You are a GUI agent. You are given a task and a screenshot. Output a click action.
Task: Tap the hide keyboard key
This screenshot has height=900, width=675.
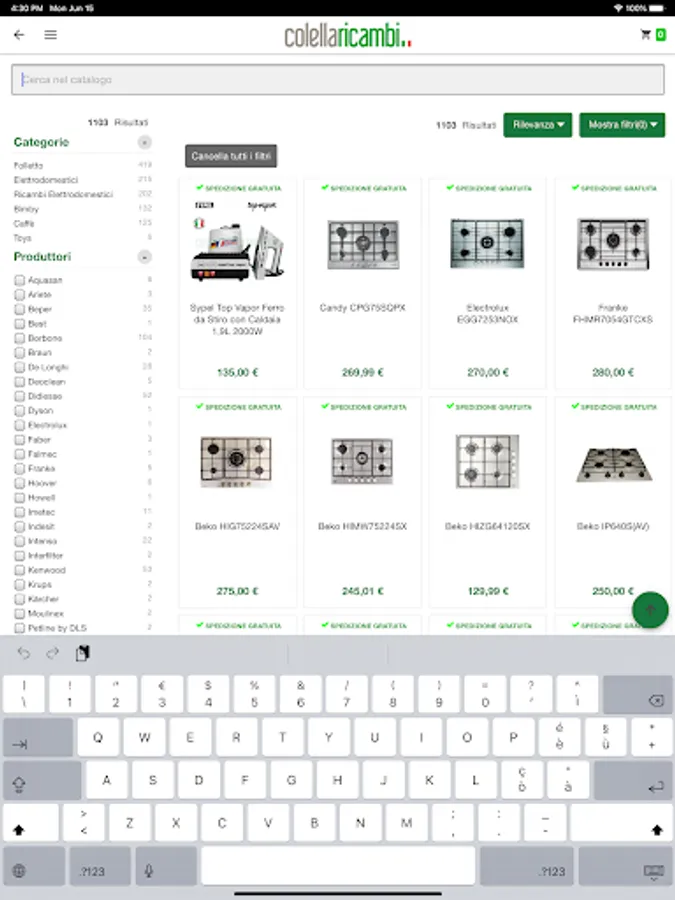tap(625, 866)
